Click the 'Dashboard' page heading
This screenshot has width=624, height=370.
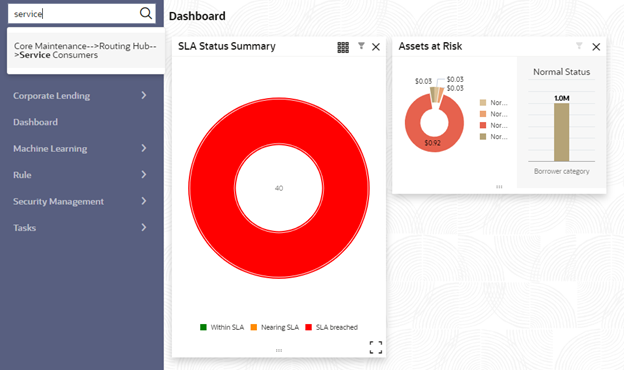coord(197,16)
